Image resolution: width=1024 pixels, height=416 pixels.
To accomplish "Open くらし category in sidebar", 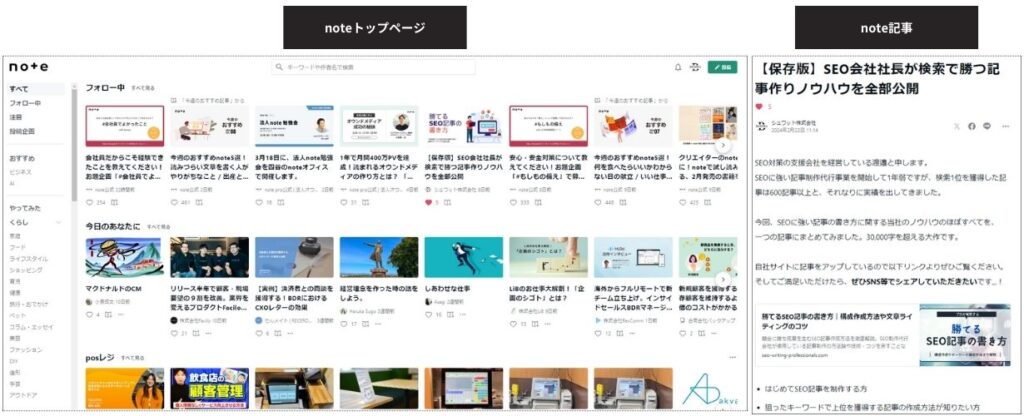I will point(20,221).
